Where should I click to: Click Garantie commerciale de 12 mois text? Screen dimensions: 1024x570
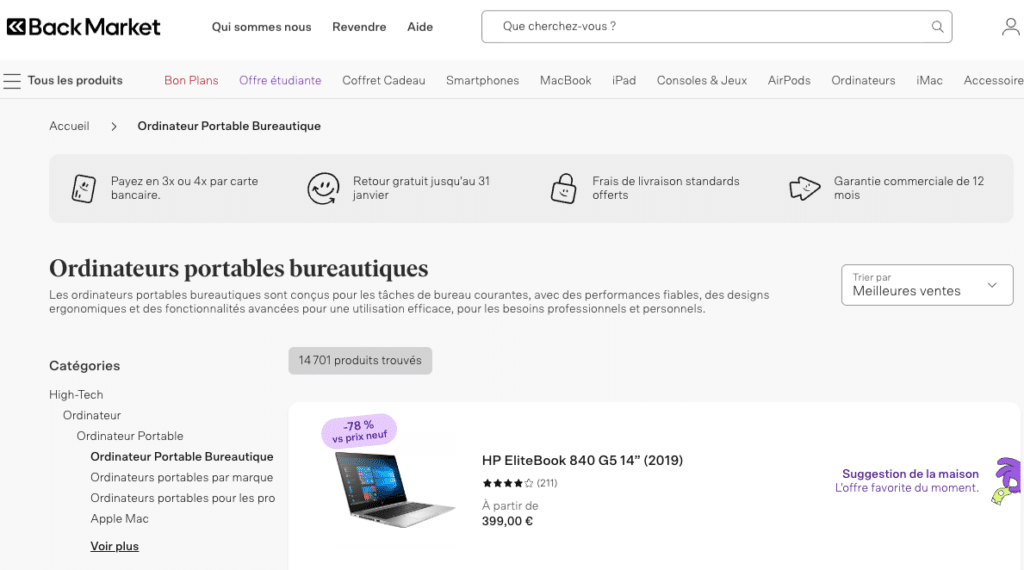(908, 188)
